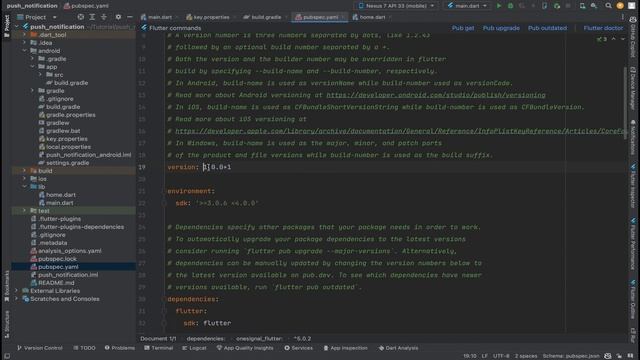Screen dimensions: 640x360
Task: Open Project tool window side tab
Action: pyautogui.click(x=6, y=27)
